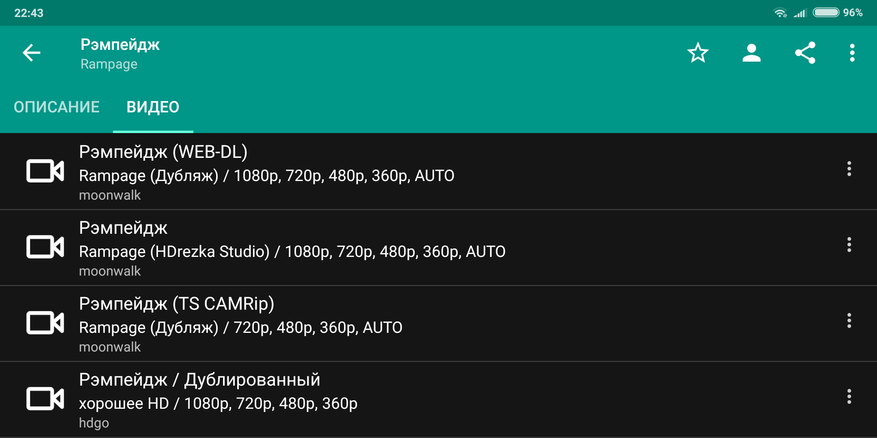Open Rampage (HDrezka Studio) video source
The width and height of the screenshot is (877, 438).
coord(292,252)
